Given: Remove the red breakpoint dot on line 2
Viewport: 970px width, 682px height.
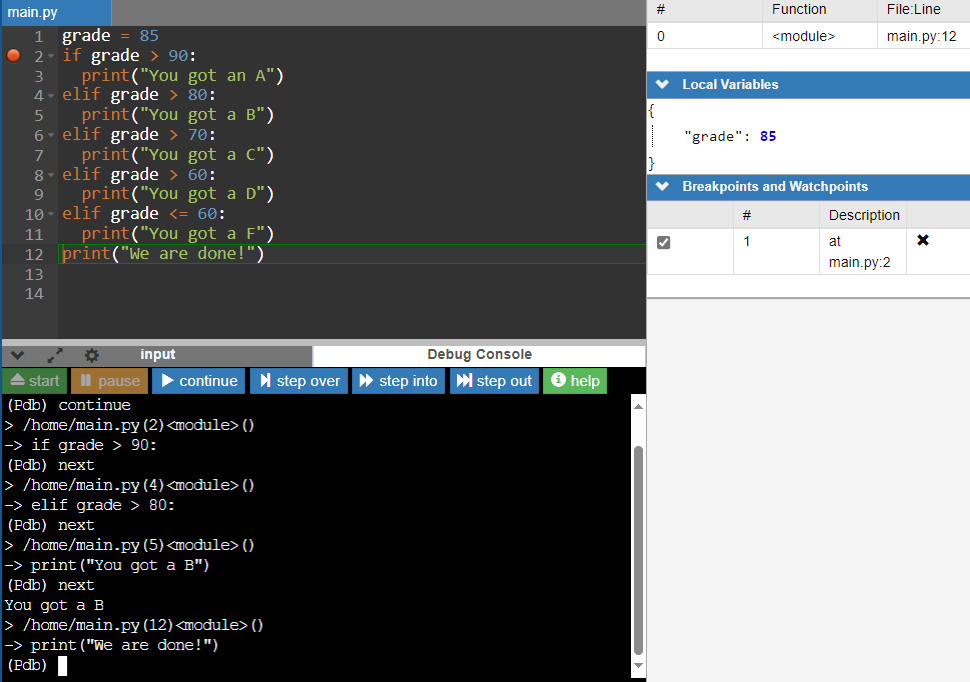Looking at the screenshot, I should coord(14,56).
